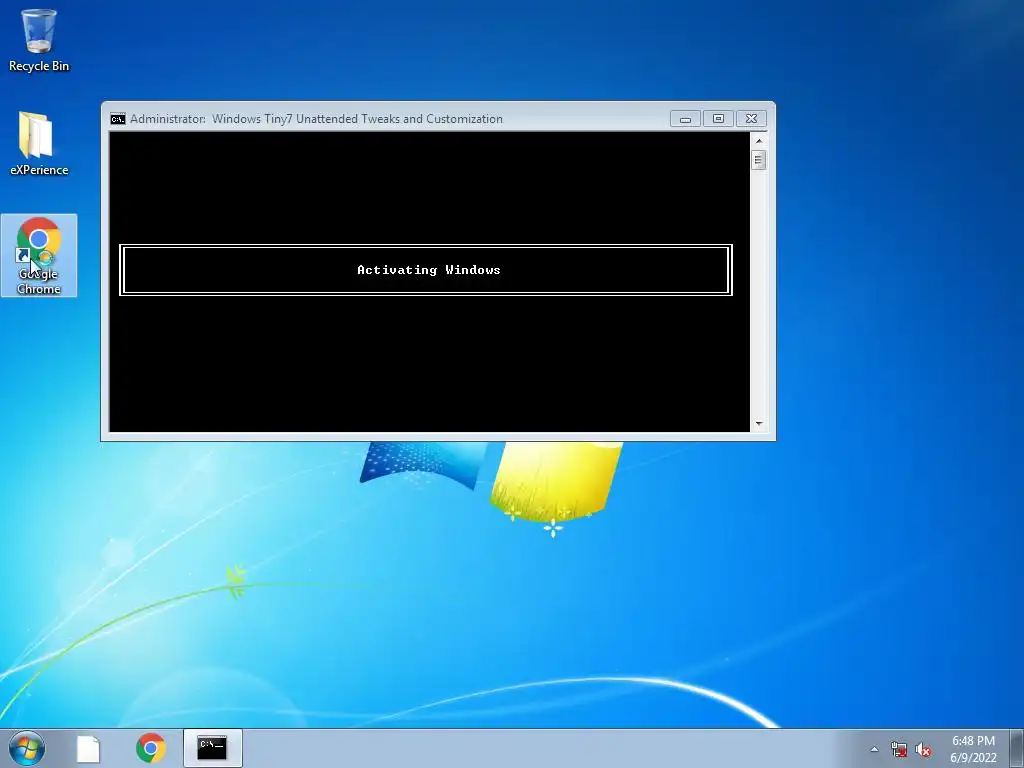Open the clock showing 6:48 PM
This screenshot has width=1024, height=768.
point(973,749)
